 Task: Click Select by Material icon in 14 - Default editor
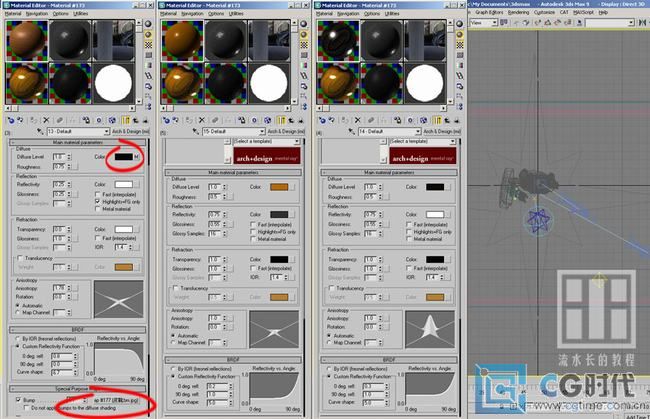tap(460, 97)
